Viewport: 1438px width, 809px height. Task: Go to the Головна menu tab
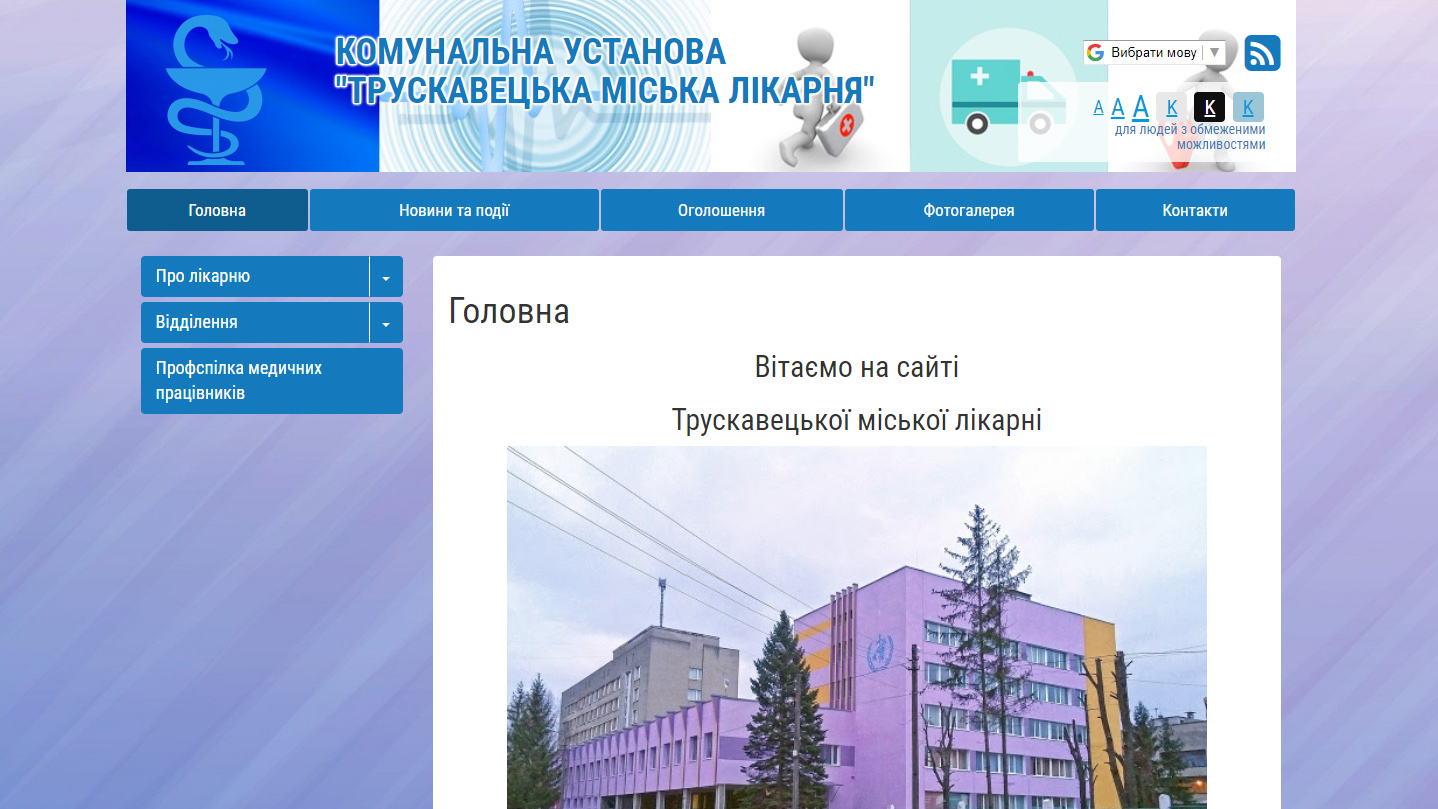point(217,210)
